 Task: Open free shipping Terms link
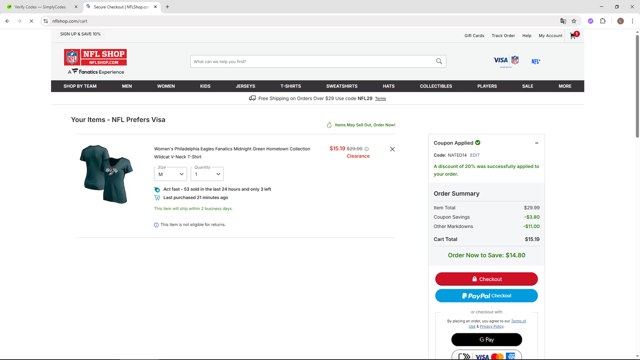pyautogui.click(x=380, y=99)
